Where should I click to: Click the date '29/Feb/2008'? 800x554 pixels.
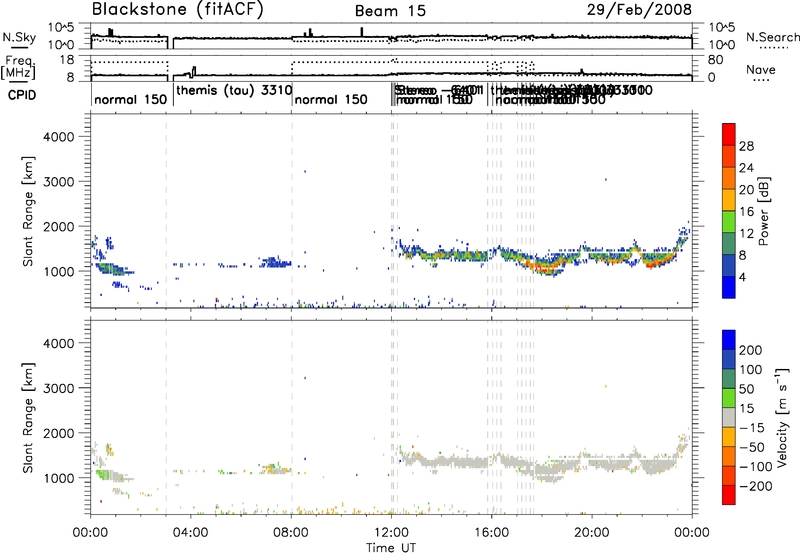click(639, 9)
